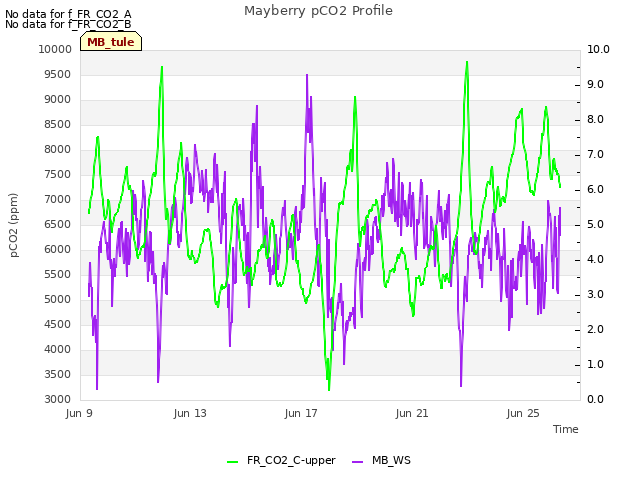Click the 5000 left axis value
Viewport: 640px width, 480px height.
point(58,300)
